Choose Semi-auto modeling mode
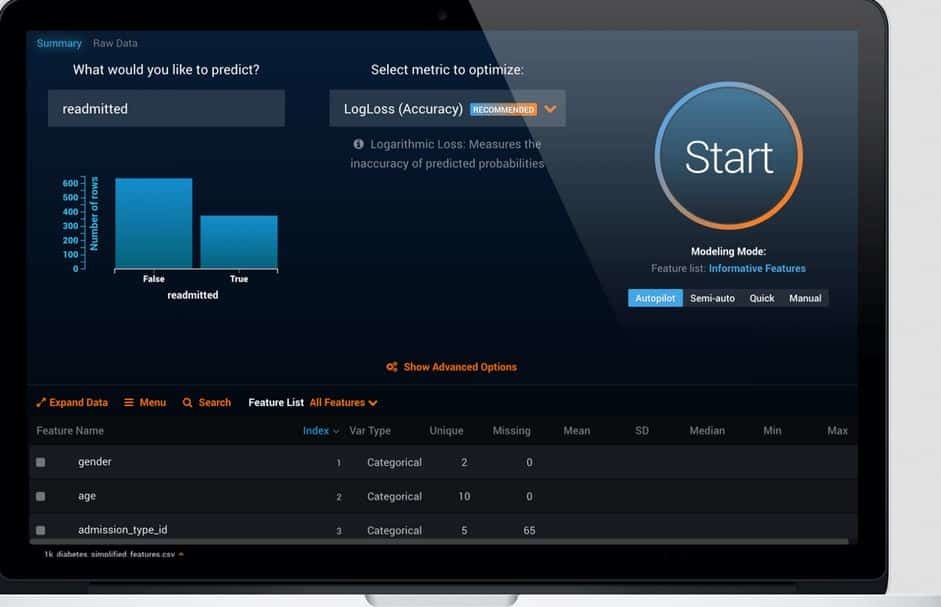 (x=712, y=298)
